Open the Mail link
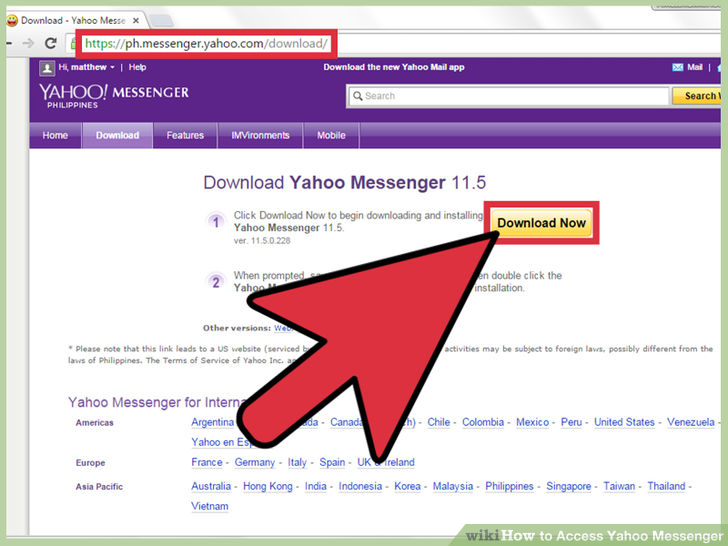Image resolution: width=728 pixels, height=546 pixels. (695, 67)
